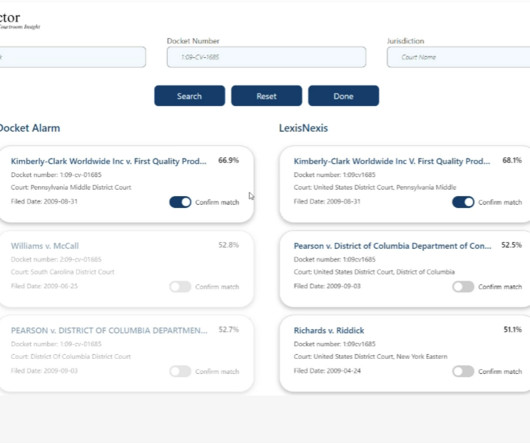The image size is (530, 443).
Task: Click the Reset button
Action: click(266, 96)
